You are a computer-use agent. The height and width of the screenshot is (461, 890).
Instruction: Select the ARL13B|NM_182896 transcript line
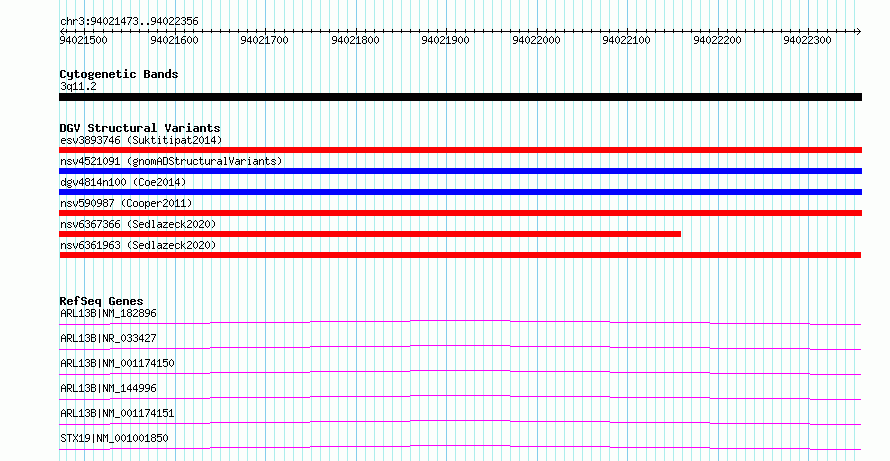[460, 322]
